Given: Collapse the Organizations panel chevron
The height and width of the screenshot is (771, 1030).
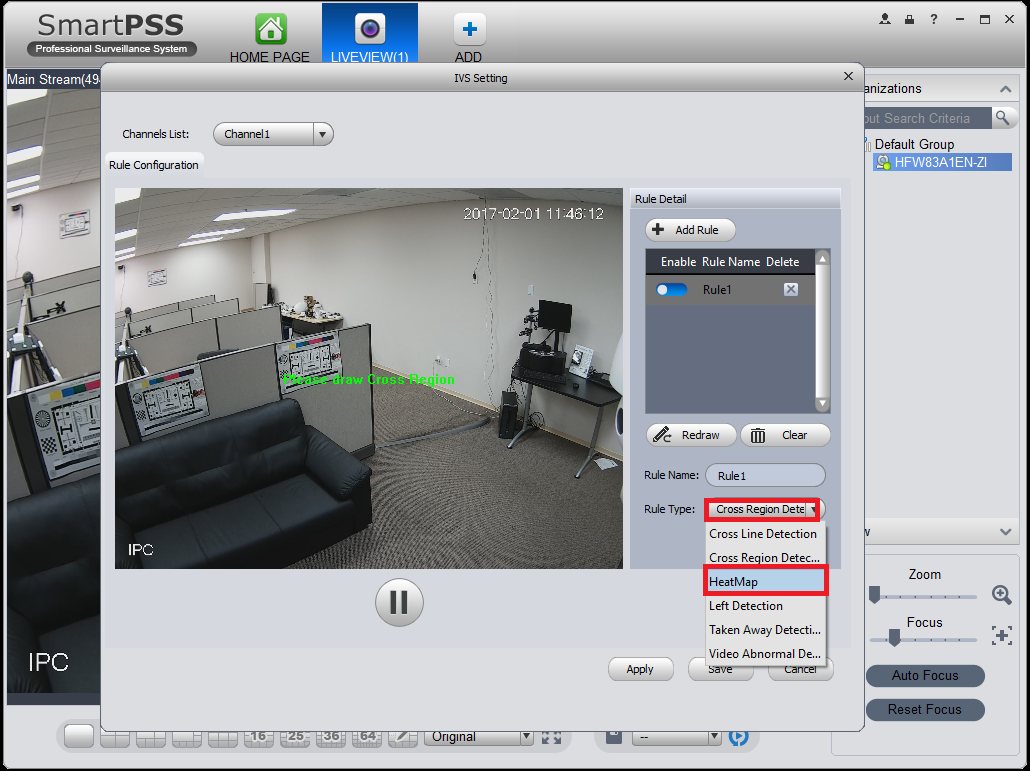Looking at the screenshot, I should (1005, 89).
